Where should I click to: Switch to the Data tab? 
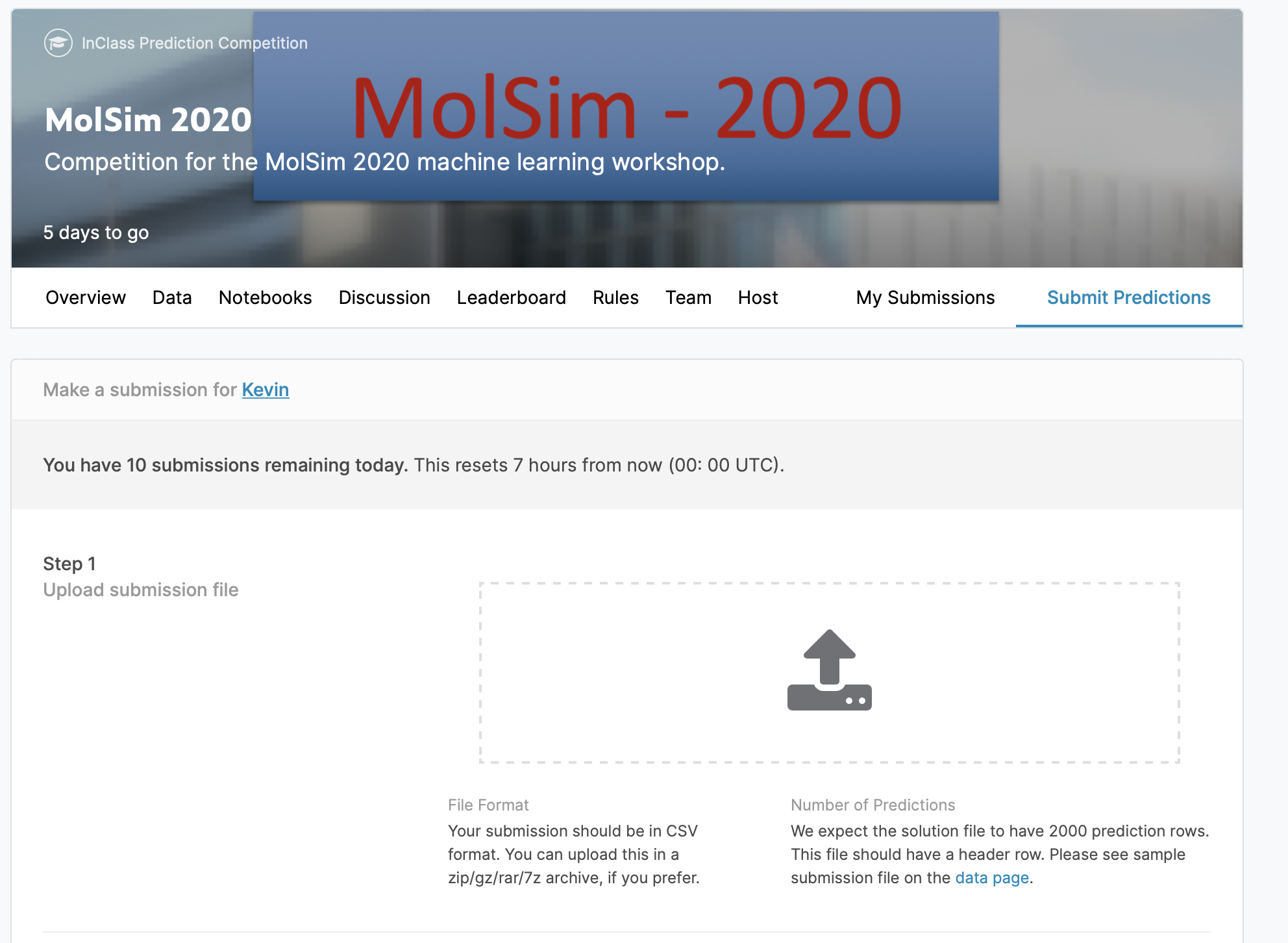click(172, 297)
